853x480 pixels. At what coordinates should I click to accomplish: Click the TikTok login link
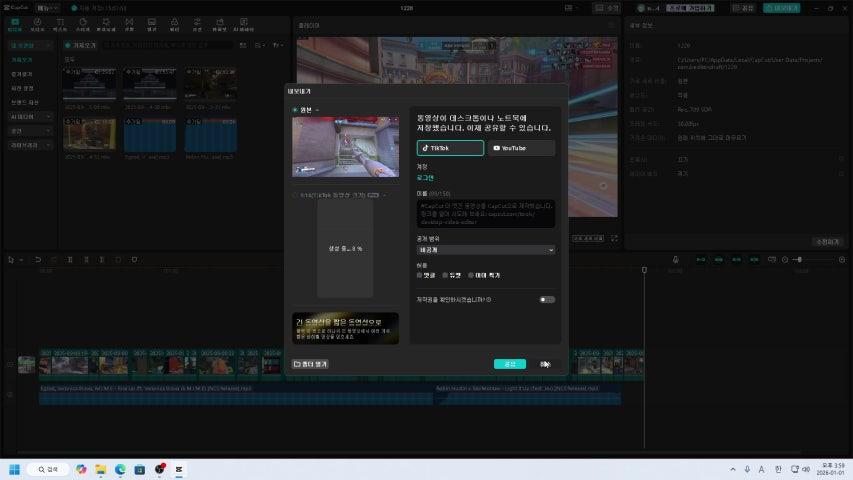click(x=425, y=178)
